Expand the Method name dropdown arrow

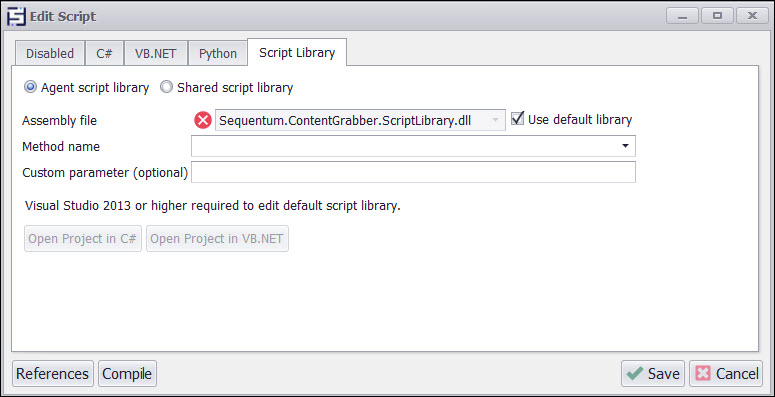[x=625, y=146]
